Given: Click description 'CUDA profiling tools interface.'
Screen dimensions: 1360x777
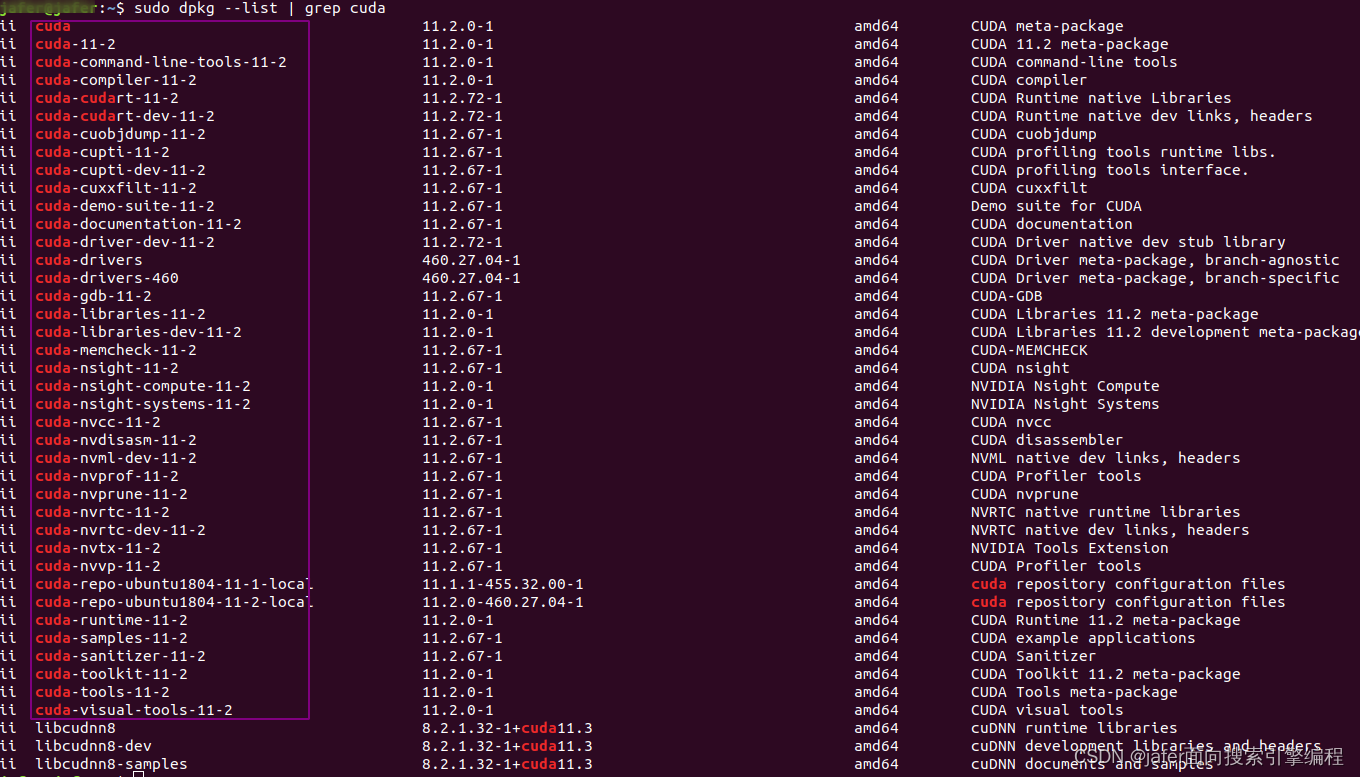Looking at the screenshot, I should point(1110,170).
